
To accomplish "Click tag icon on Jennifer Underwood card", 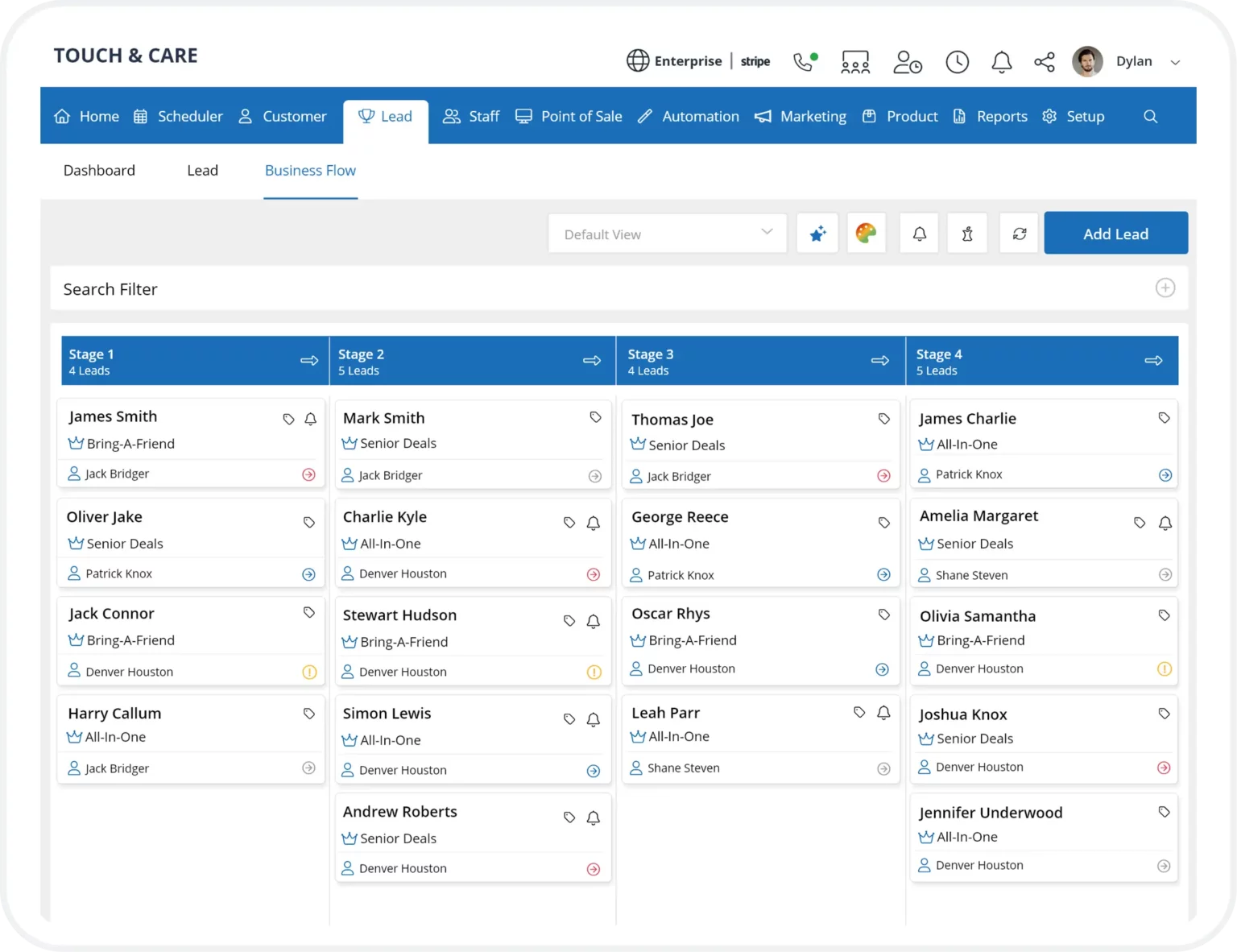I will pyautogui.click(x=1164, y=812).
